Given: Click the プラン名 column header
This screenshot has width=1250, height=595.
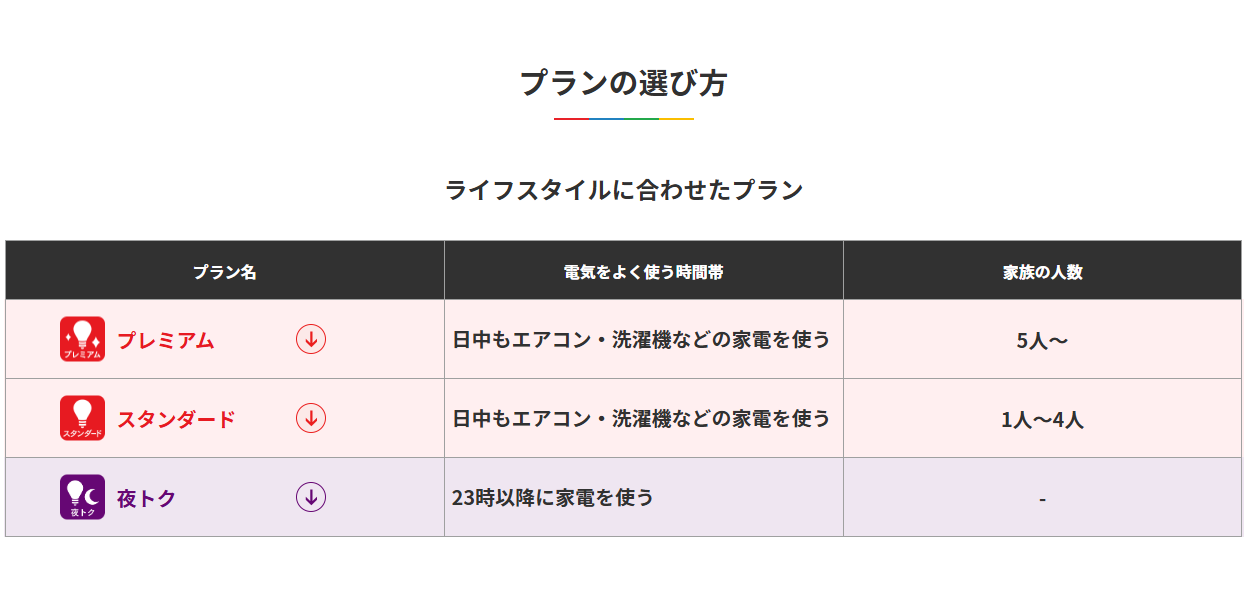Looking at the screenshot, I should point(225,271).
